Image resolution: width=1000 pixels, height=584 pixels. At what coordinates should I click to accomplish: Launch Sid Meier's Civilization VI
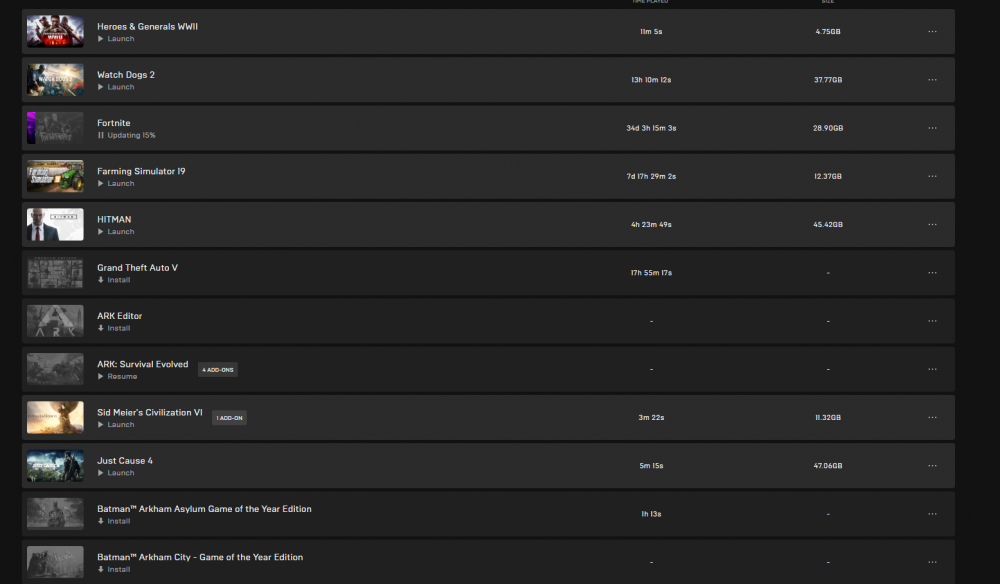point(115,425)
